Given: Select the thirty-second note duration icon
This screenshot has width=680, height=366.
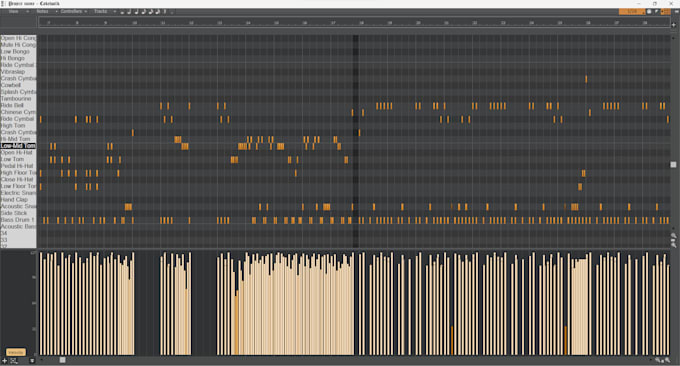Looking at the screenshot, I should pyautogui.click(x=157, y=12).
